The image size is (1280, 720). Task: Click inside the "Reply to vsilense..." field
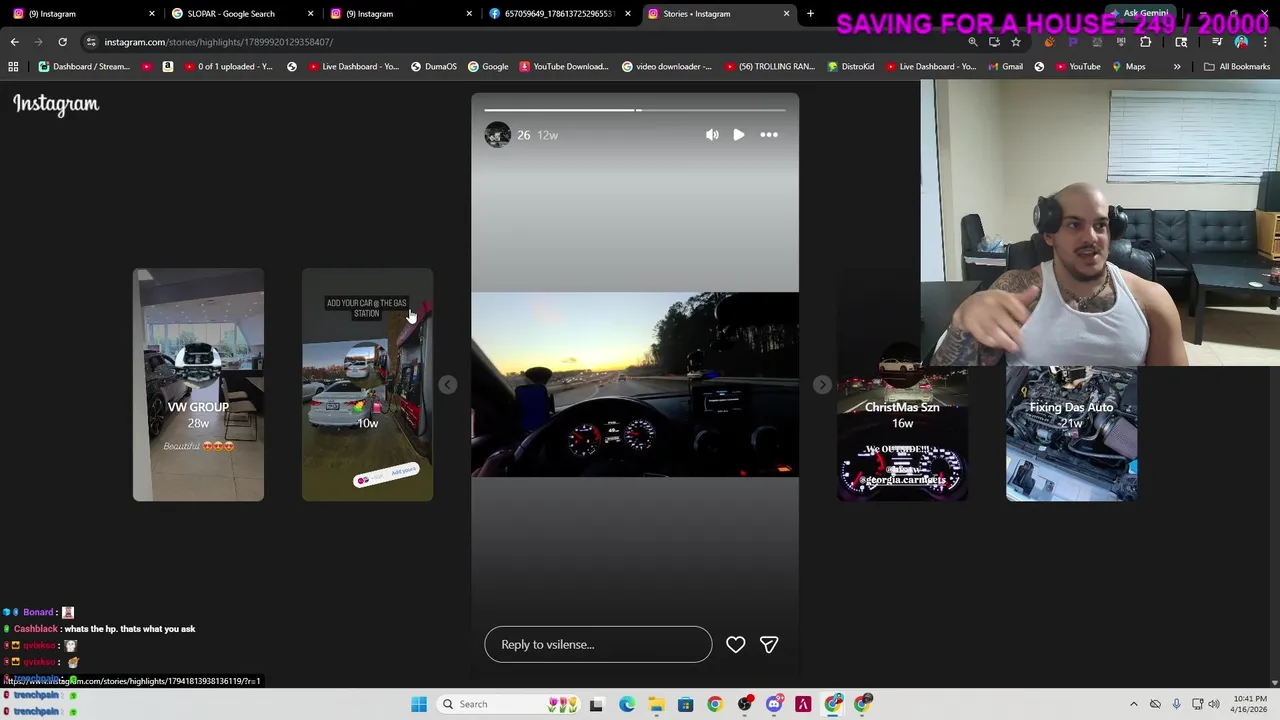(x=598, y=645)
